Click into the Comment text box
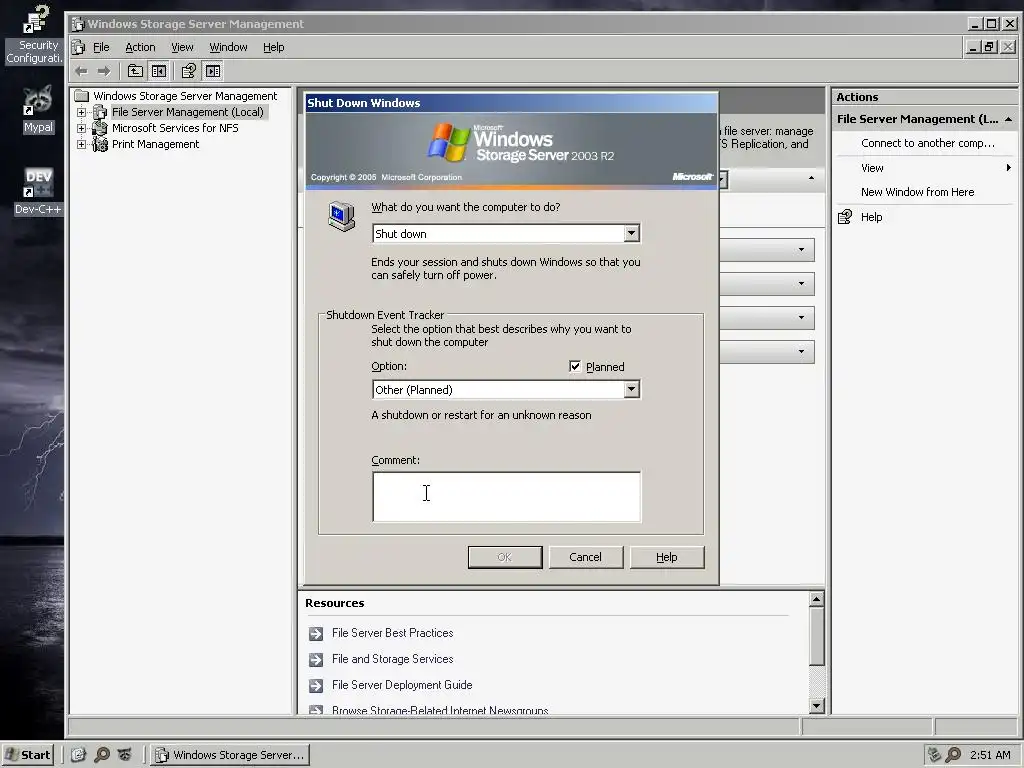This screenshot has width=1024, height=768. click(x=507, y=497)
